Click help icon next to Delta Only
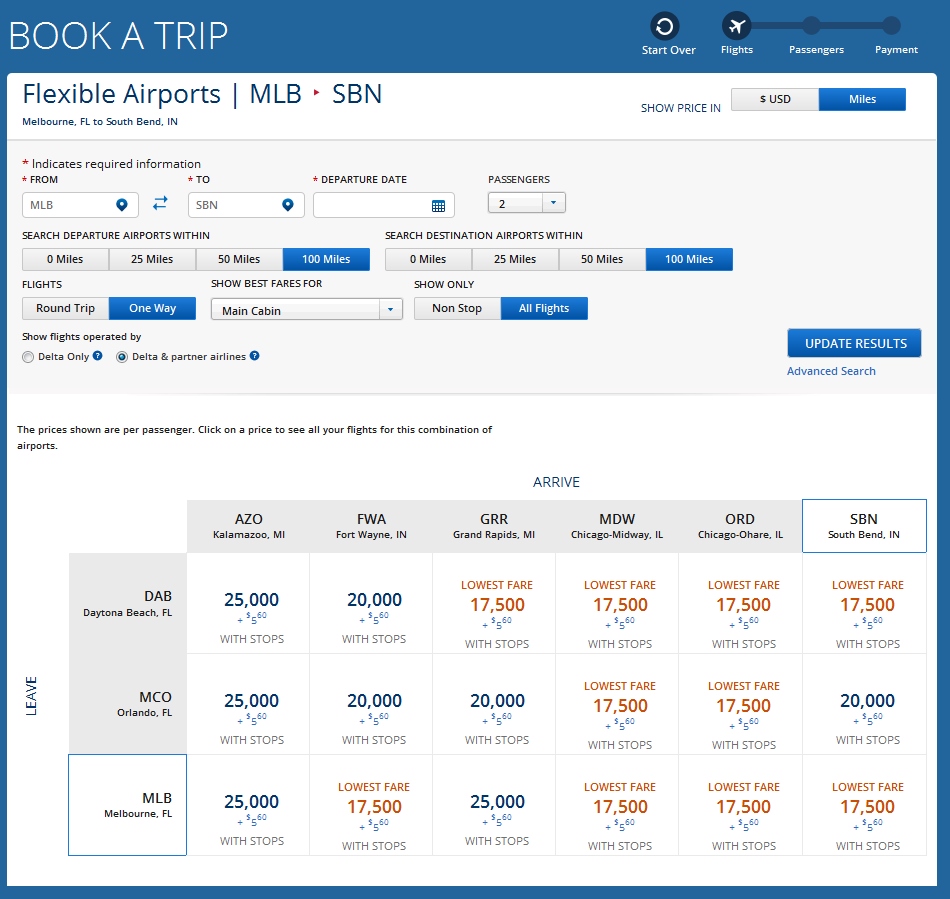The width and height of the screenshot is (950, 899). 98,356
